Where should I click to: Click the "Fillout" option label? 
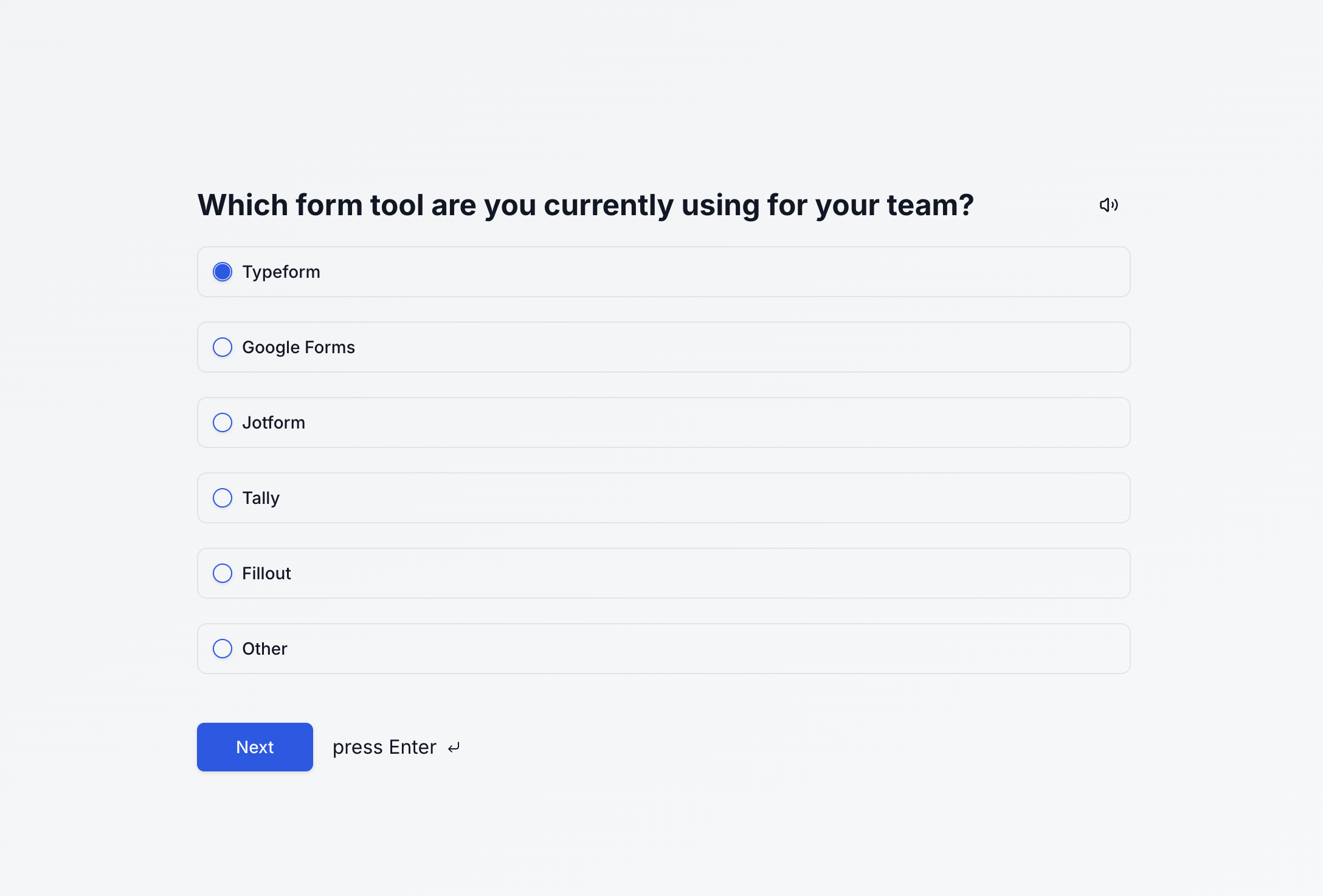tap(266, 573)
